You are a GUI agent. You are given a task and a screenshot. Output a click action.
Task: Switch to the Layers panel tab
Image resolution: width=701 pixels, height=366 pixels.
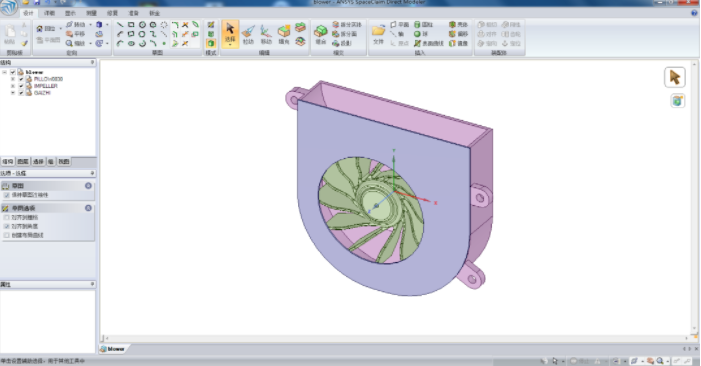tap(23, 161)
